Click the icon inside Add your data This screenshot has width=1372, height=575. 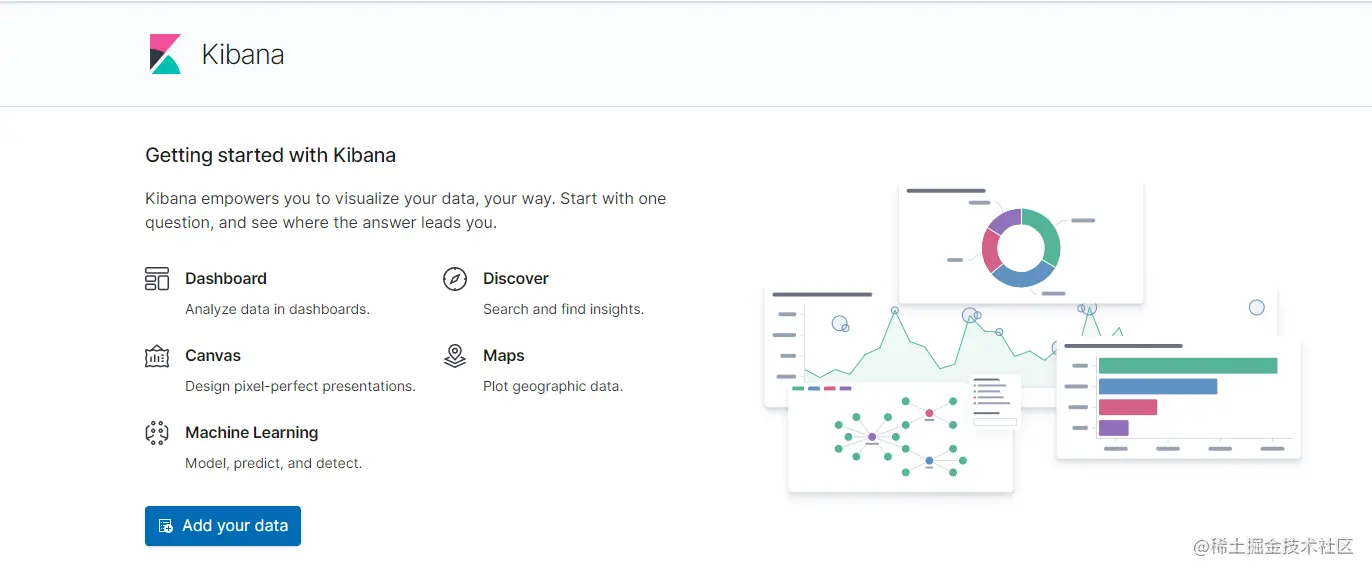(x=166, y=526)
